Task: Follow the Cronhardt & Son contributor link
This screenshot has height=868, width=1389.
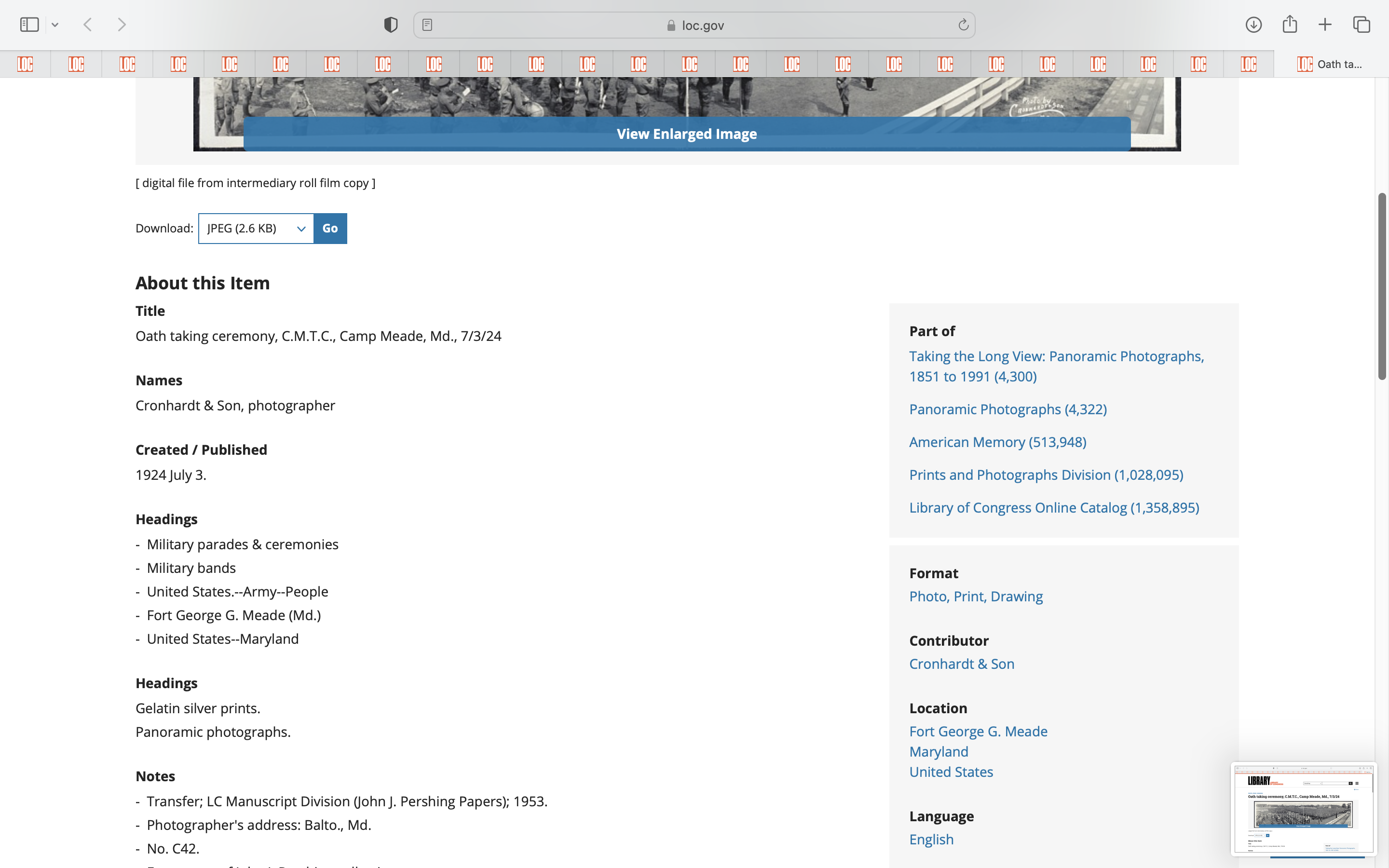Action: (x=961, y=664)
